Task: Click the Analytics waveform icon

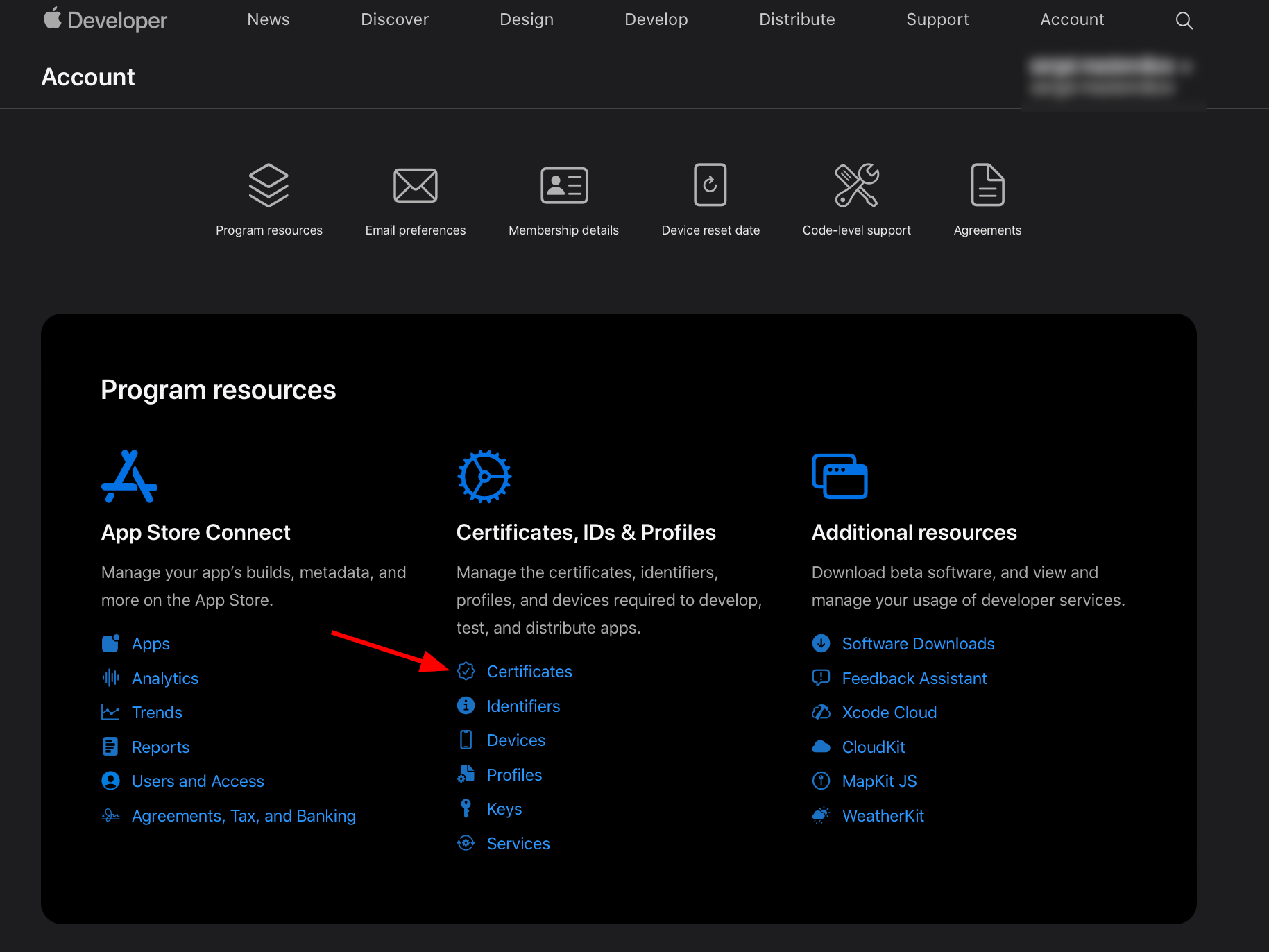Action: pos(110,678)
